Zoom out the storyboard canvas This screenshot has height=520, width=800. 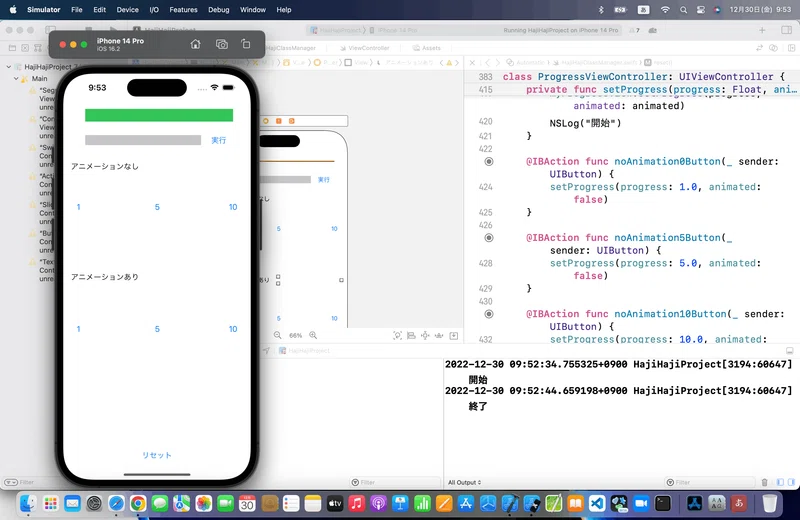[278, 335]
